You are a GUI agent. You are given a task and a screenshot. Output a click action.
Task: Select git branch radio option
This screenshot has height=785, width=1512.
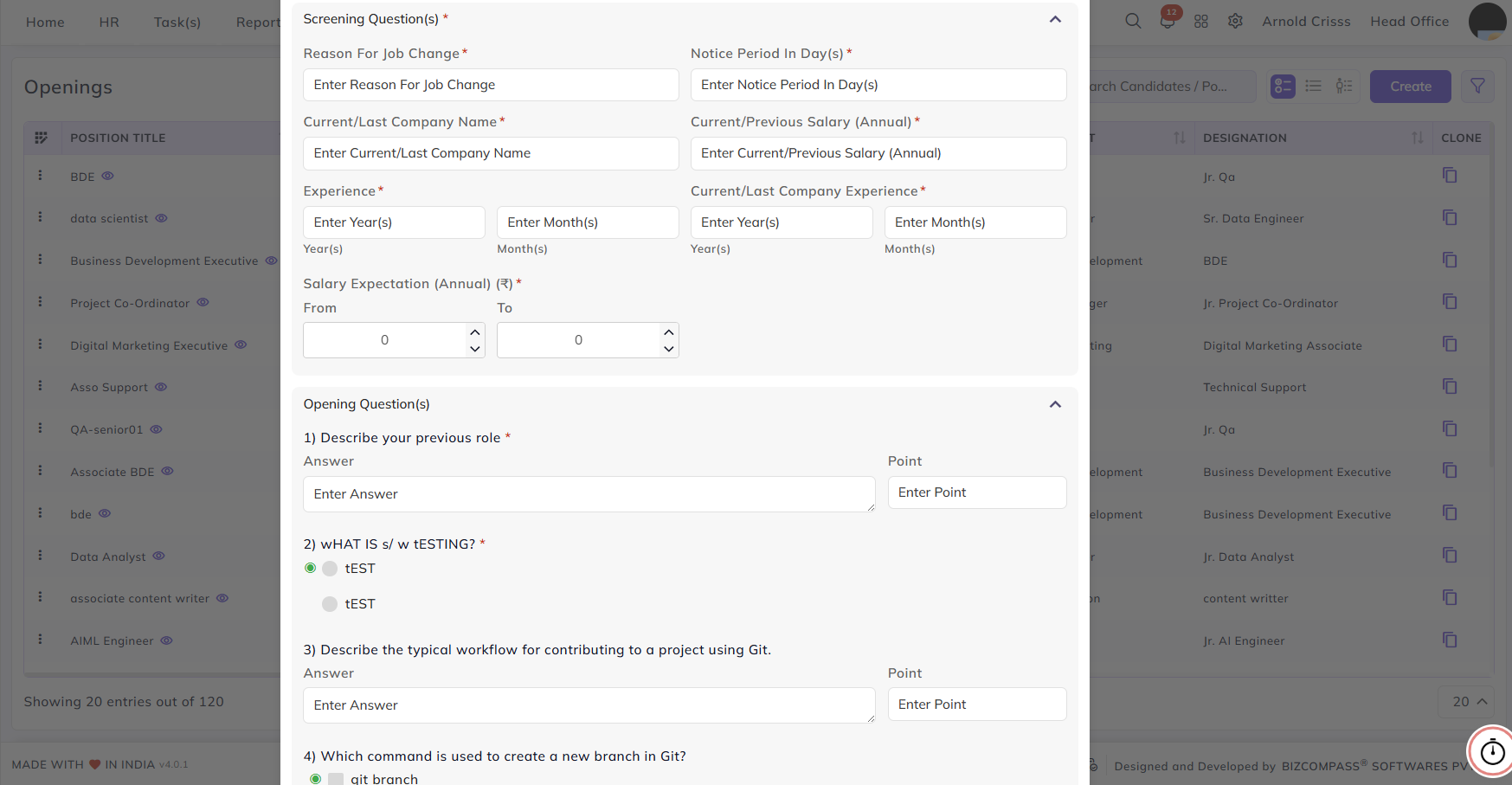click(336, 779)
